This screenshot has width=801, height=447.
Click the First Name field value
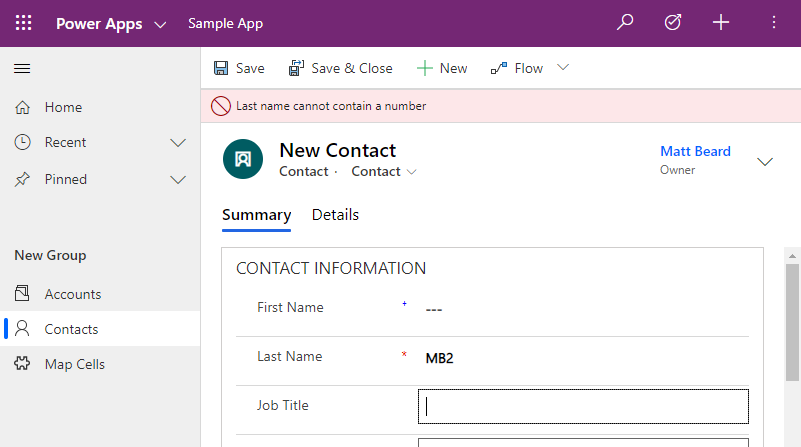[434, 310]
